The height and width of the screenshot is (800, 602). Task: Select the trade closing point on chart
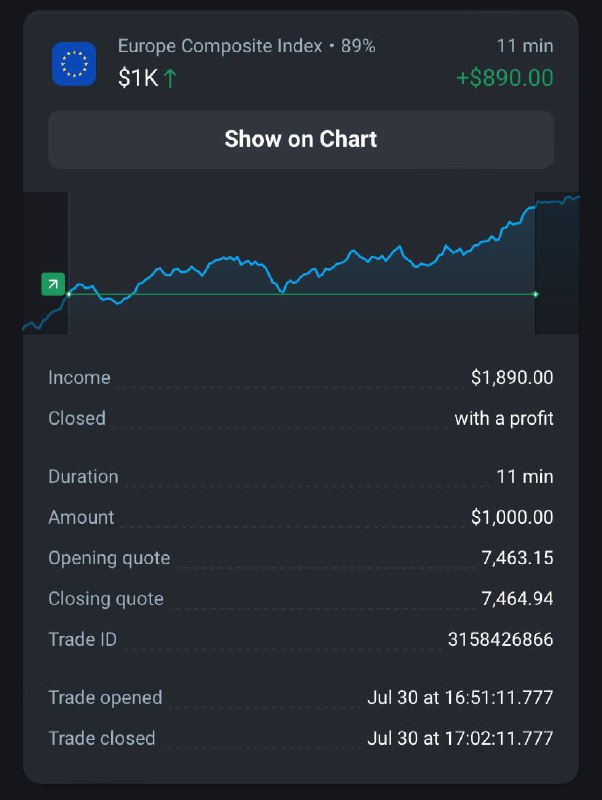pyautogui.click(x=536, y=294)
